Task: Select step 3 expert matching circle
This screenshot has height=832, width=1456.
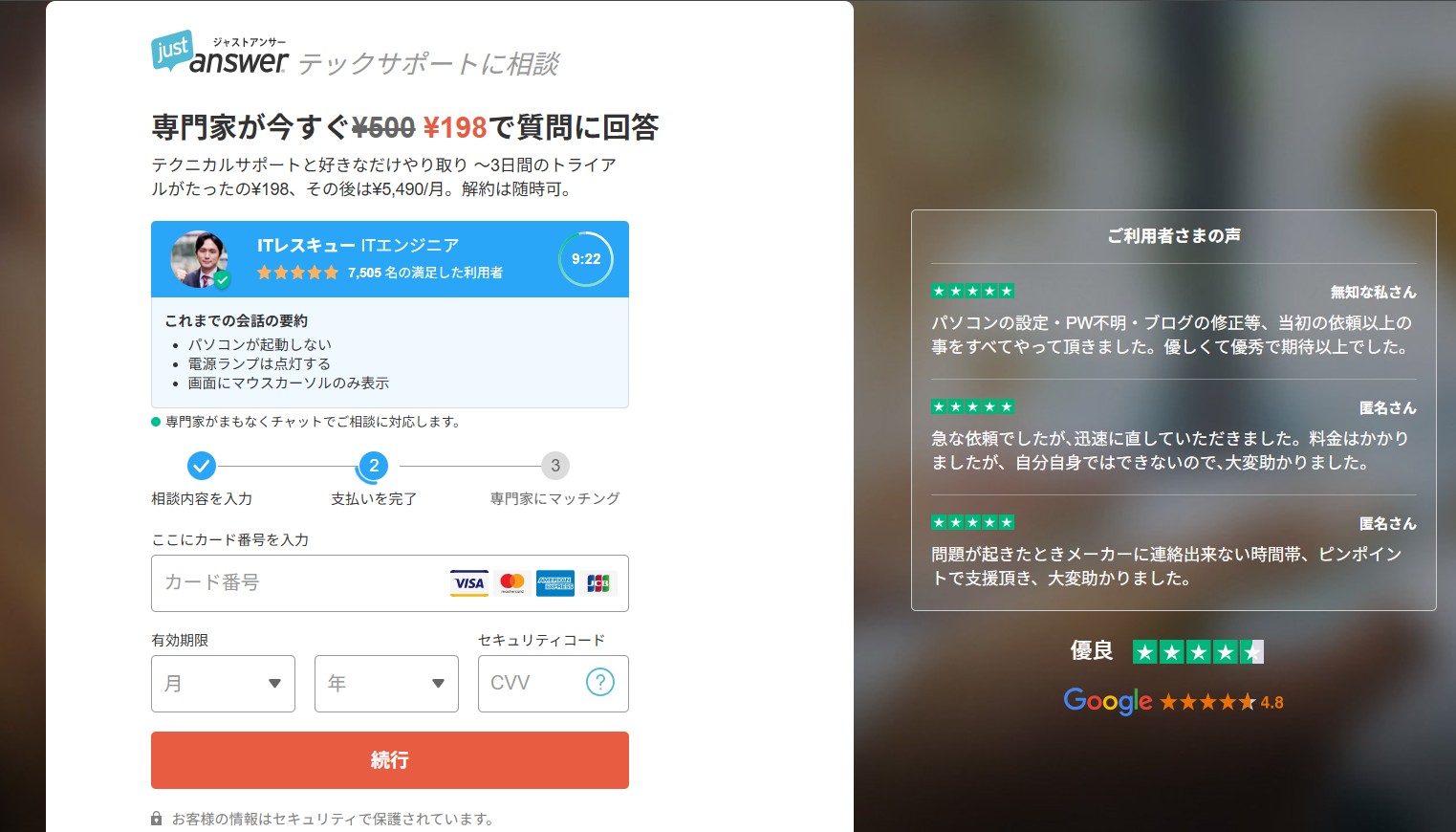Action: pos(554,466)
